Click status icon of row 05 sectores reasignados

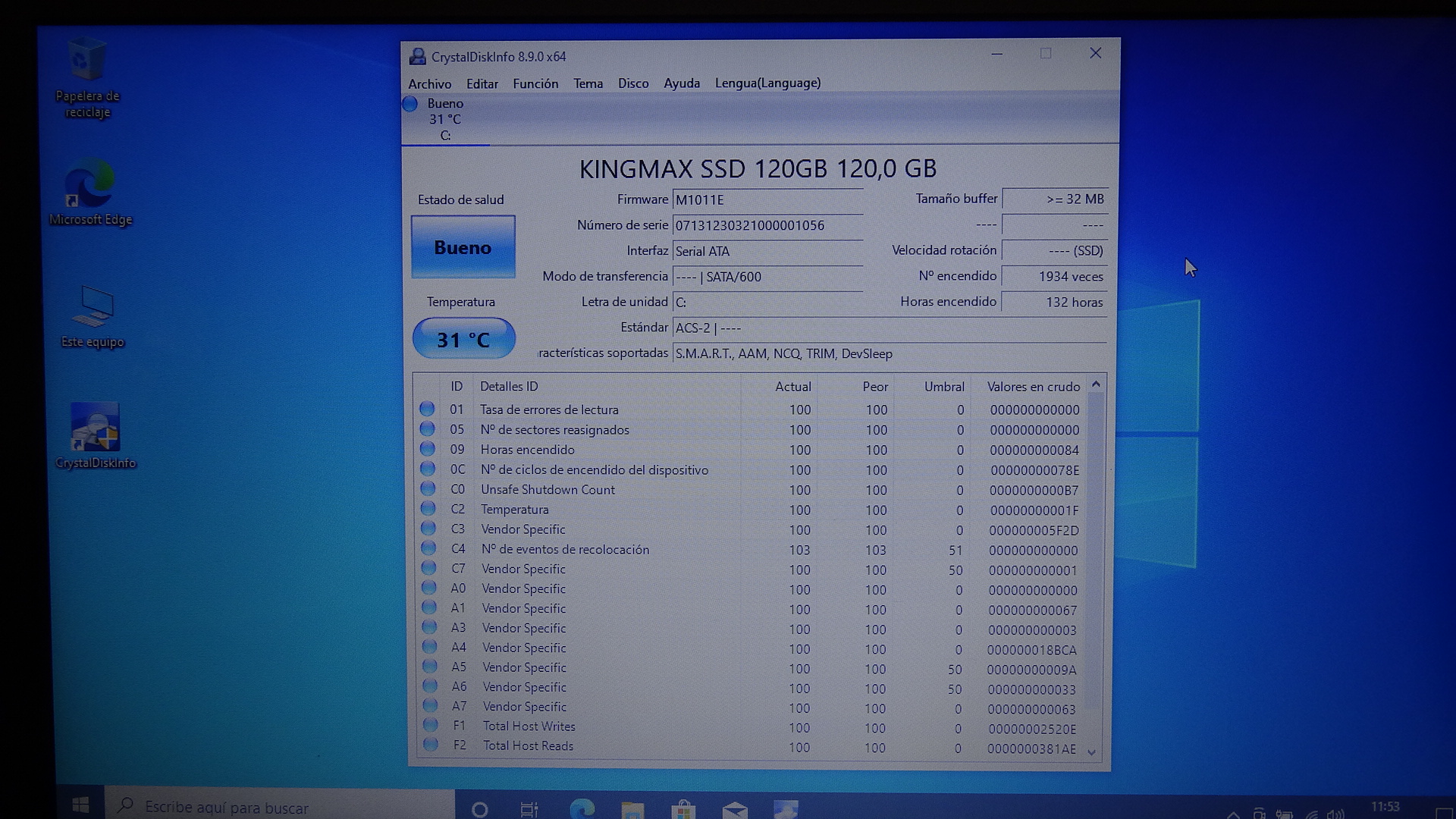(x=427, y=429)
